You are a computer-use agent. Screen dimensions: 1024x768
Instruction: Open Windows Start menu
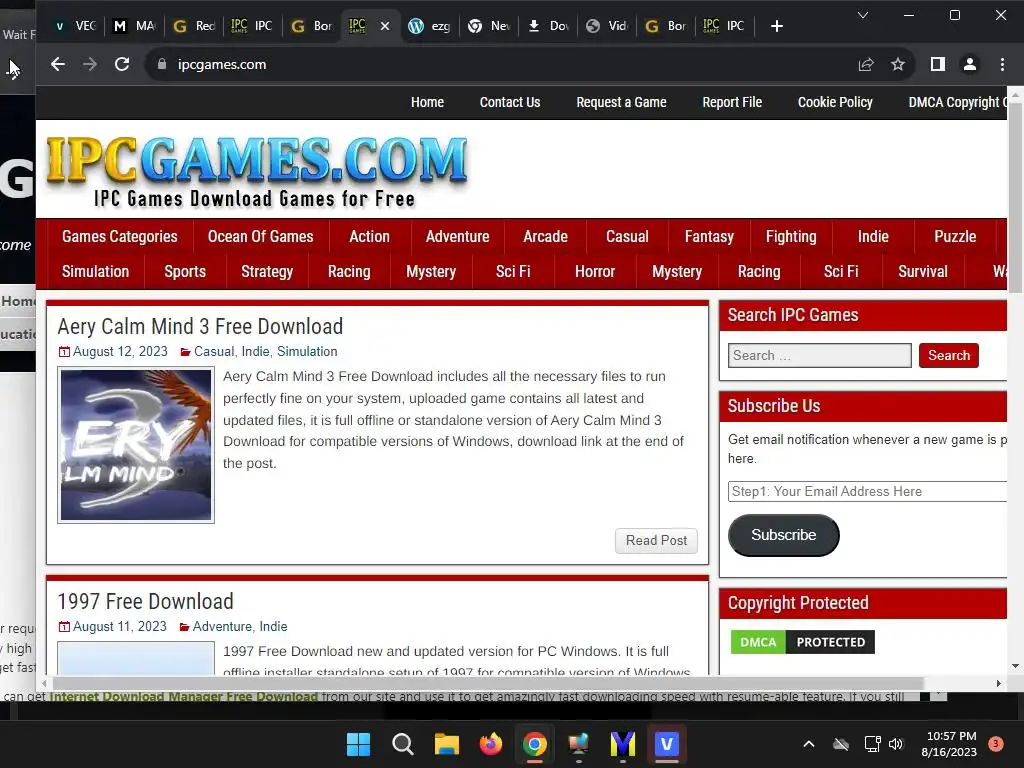(358, 744)
